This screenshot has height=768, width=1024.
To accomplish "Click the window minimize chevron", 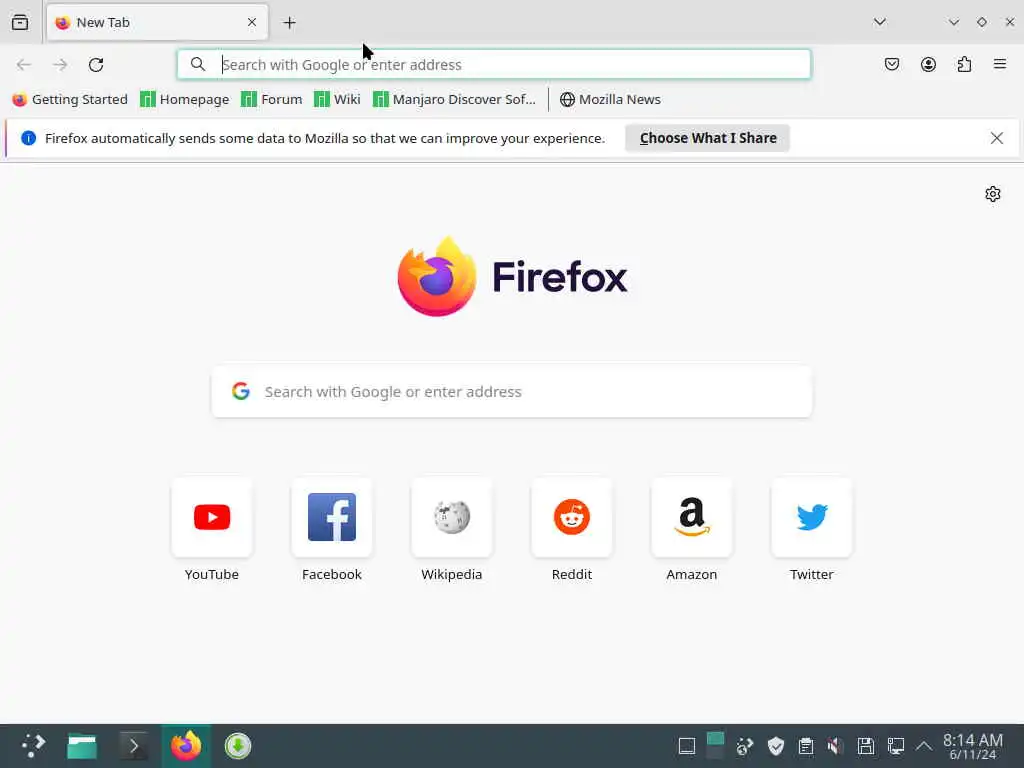I will tap(954, 22).
